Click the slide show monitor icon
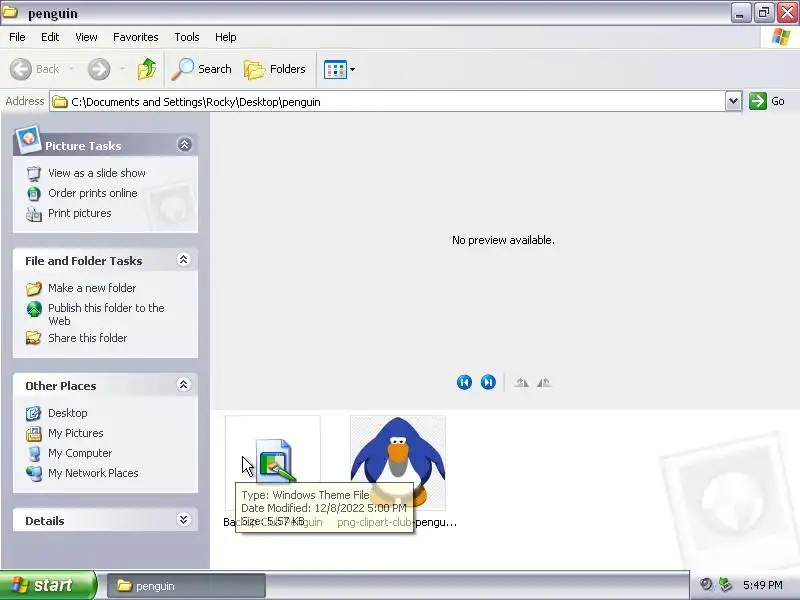 pyautogui.click(x=34, y=173)
